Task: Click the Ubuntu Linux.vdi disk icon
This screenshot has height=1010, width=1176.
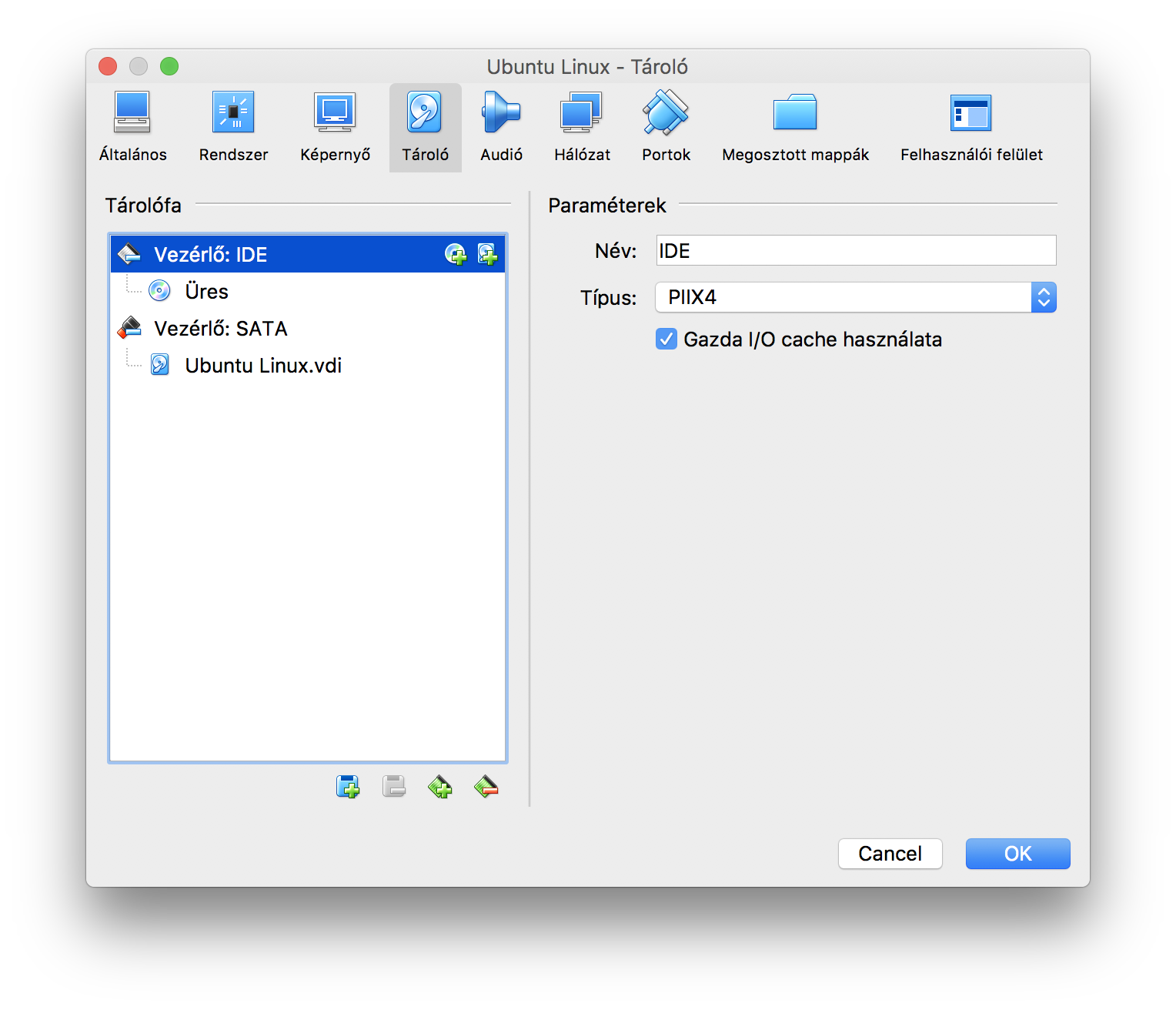Action: 160,365
